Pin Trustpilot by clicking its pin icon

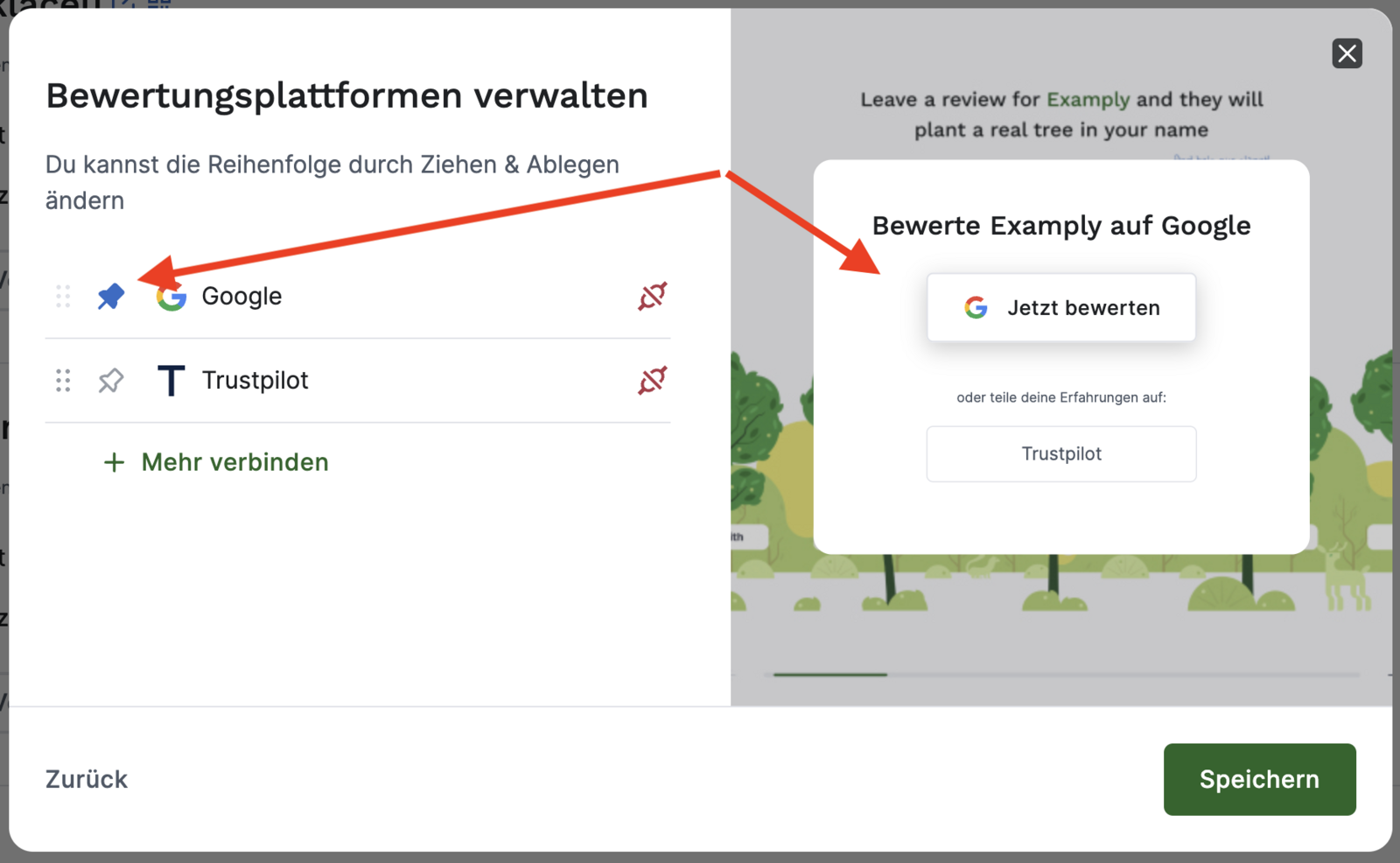click(x=111, y=381)
